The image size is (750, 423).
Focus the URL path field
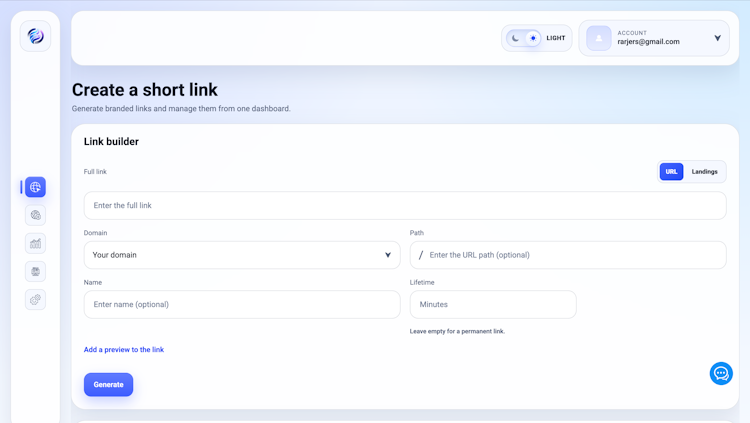point(572,255)
